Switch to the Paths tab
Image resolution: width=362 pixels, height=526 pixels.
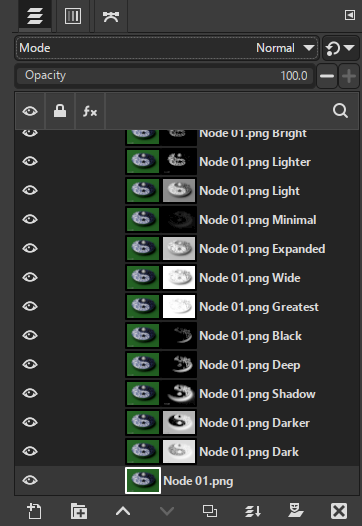point(111,16)
